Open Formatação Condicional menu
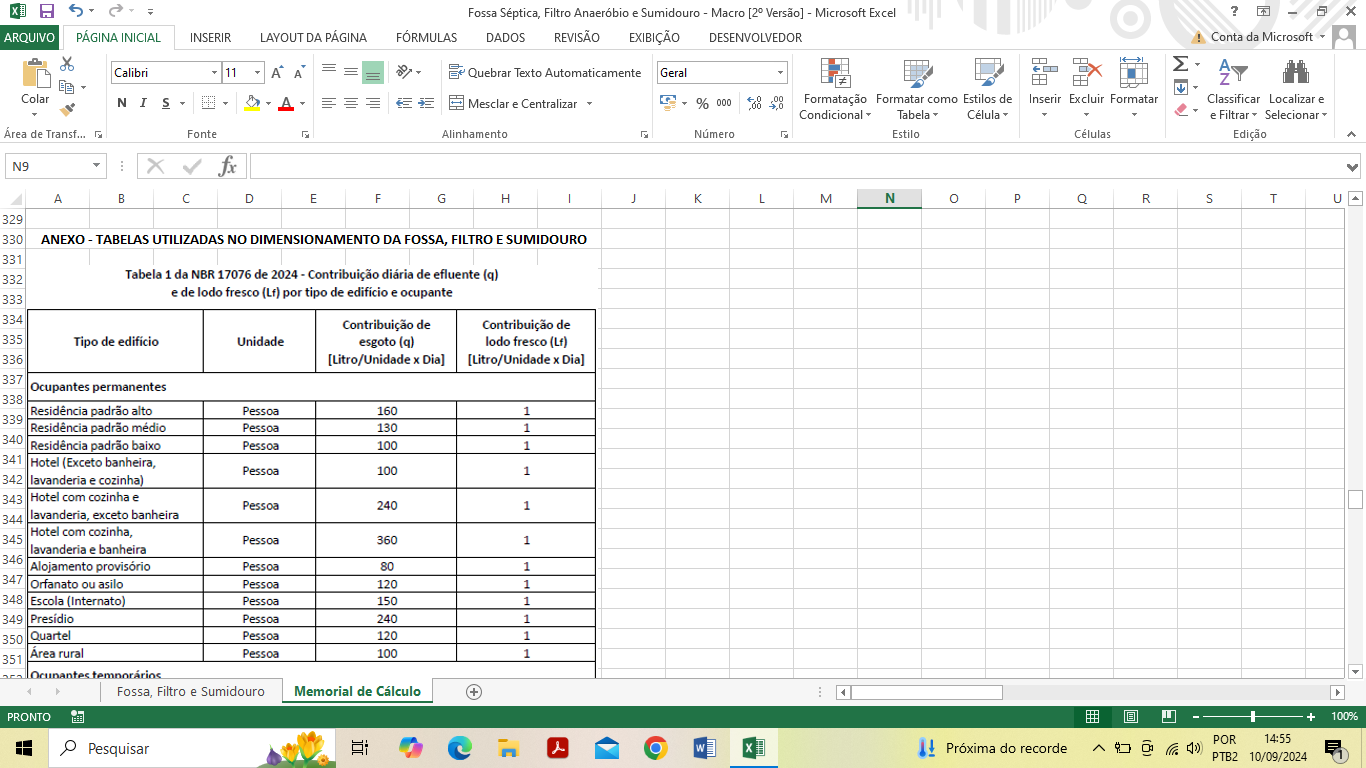The image size is (1366, 768). pos(834,90)
